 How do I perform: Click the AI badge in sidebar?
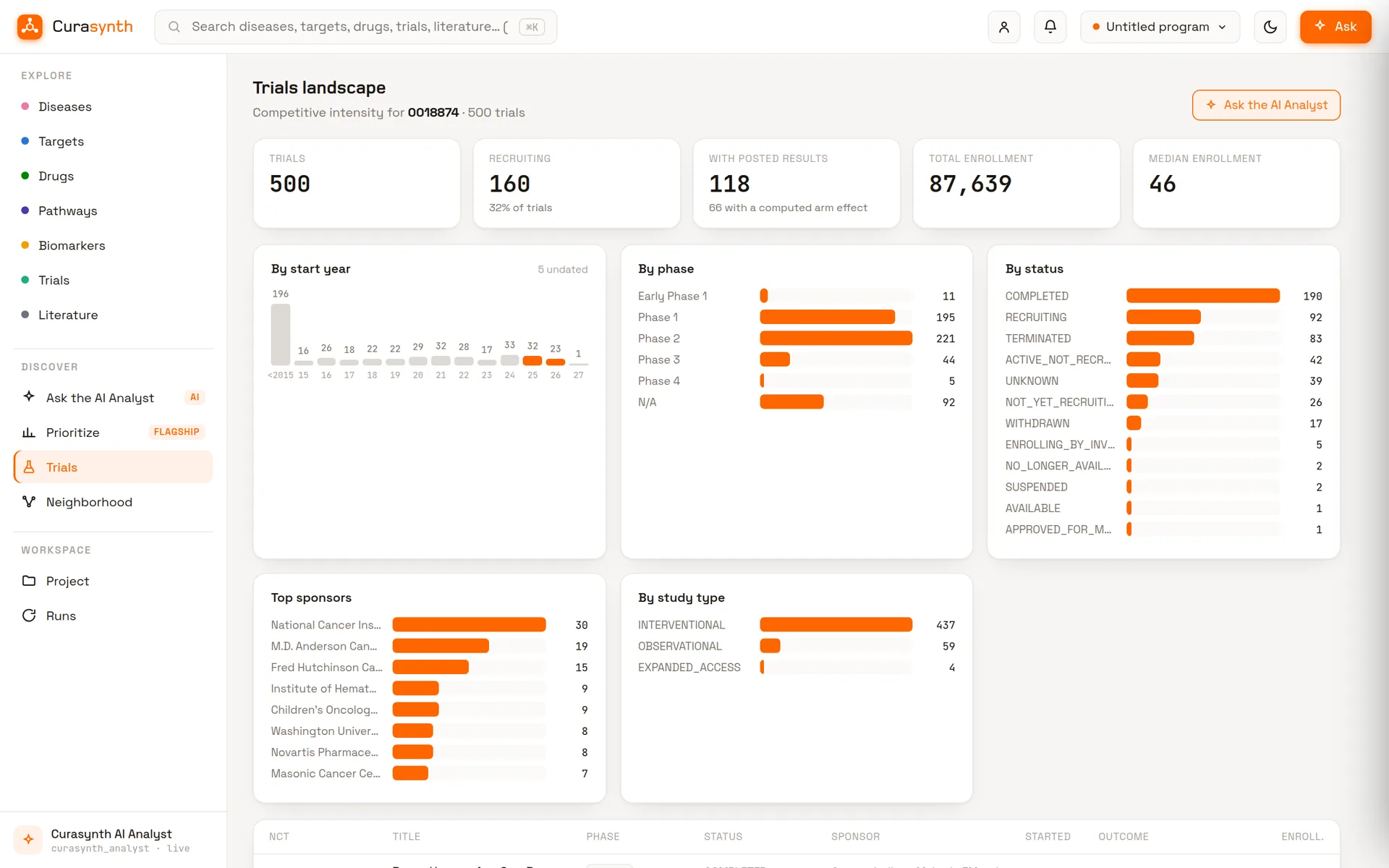pyautogui.click(x=195, y=397)
